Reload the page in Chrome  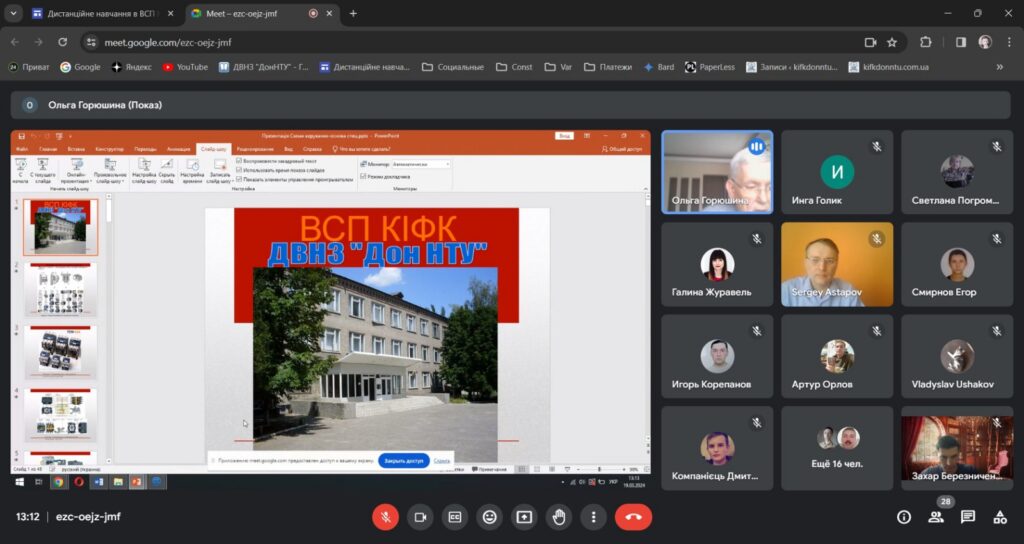click(x=63, y=42)
